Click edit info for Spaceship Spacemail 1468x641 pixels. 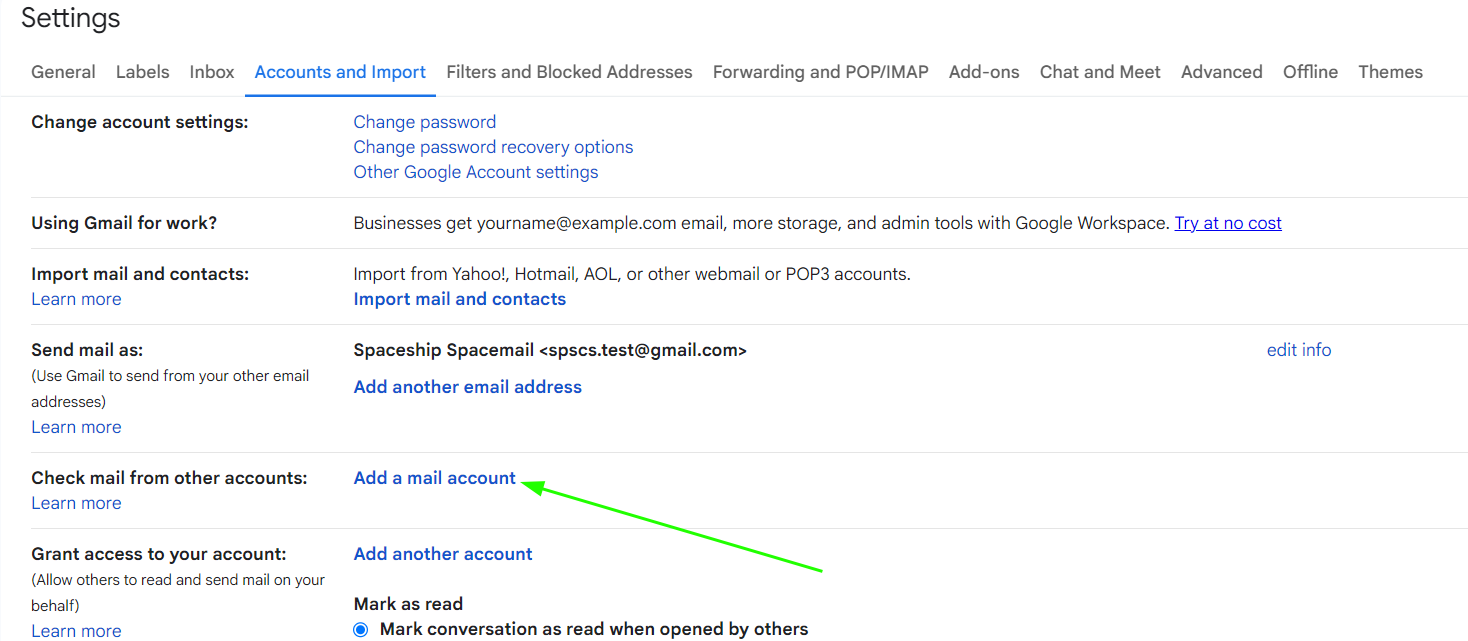click(1298, 349)
